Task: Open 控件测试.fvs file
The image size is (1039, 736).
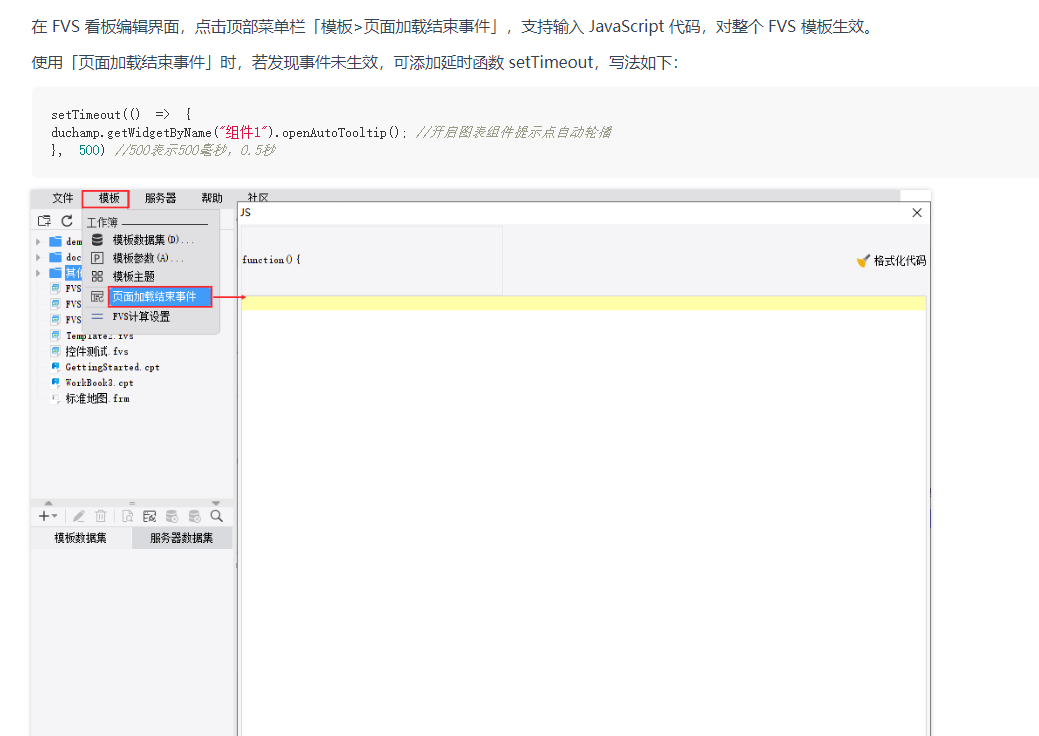Action: coord(97,351)
